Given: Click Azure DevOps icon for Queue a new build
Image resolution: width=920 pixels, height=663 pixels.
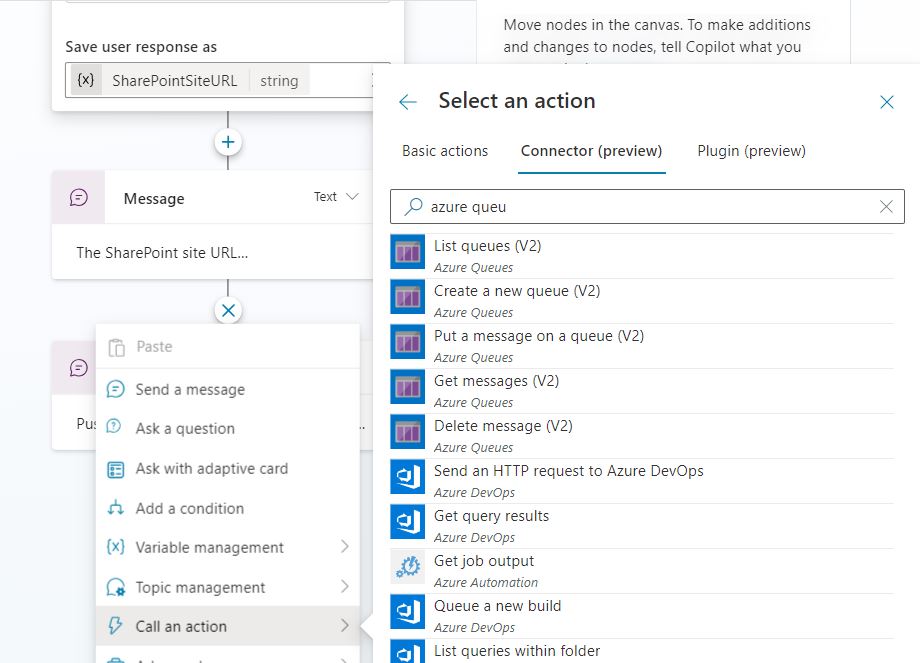Looking at the screenshot, I should tap(408, 612).
